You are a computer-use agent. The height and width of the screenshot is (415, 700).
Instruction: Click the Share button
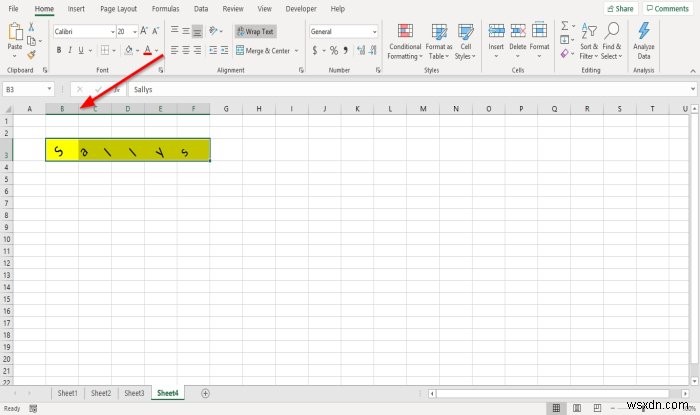[621, 8]
